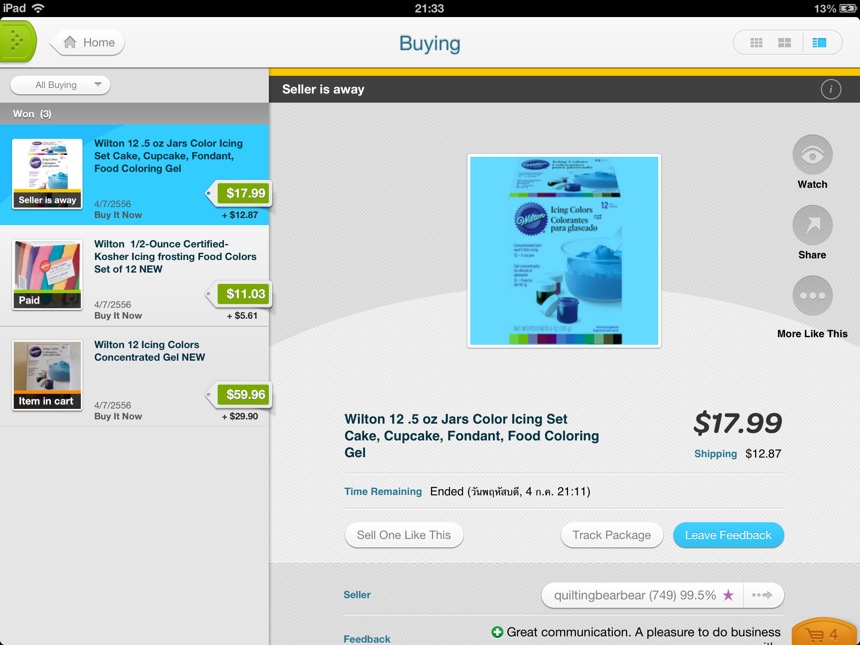
Task: Click Leave Feedback button
Action: coord(728,535)
